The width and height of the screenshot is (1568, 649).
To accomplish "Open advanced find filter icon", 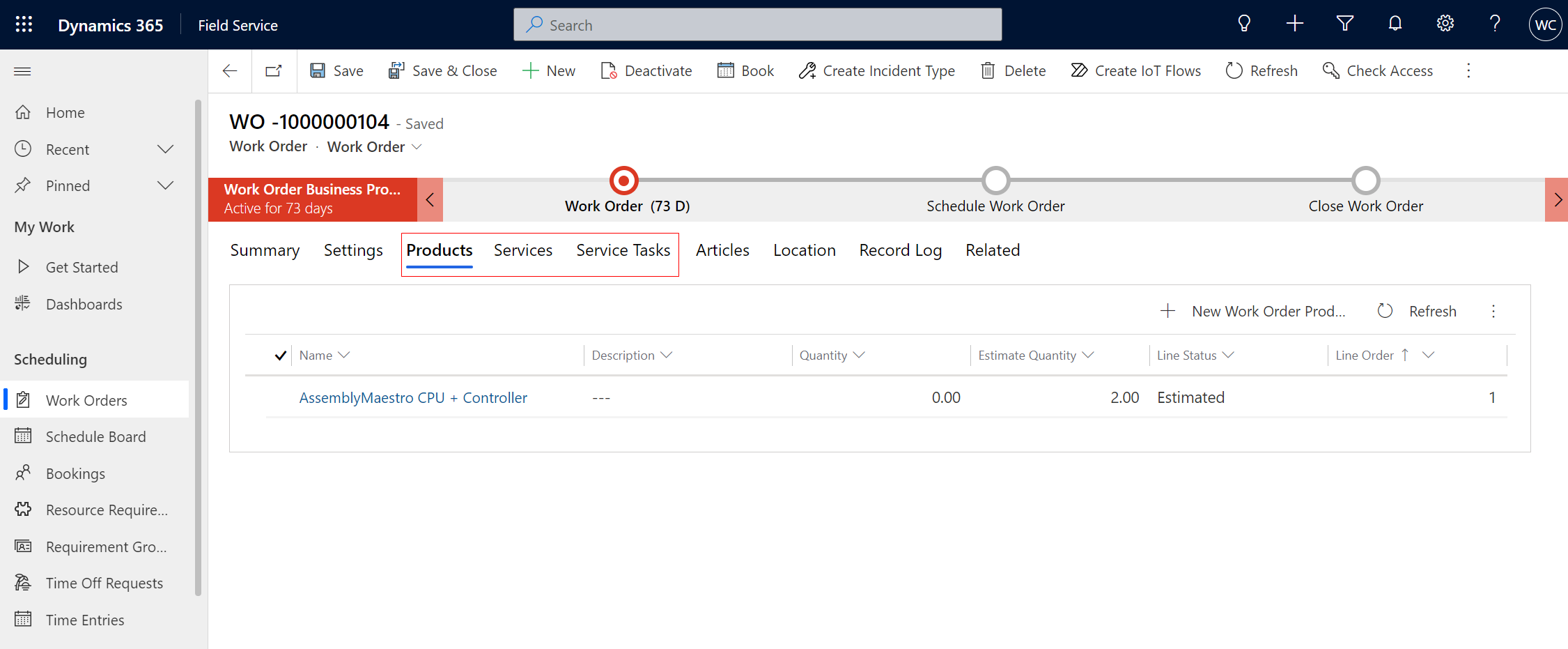I will pyautogui.click(x=1345, y=24).
